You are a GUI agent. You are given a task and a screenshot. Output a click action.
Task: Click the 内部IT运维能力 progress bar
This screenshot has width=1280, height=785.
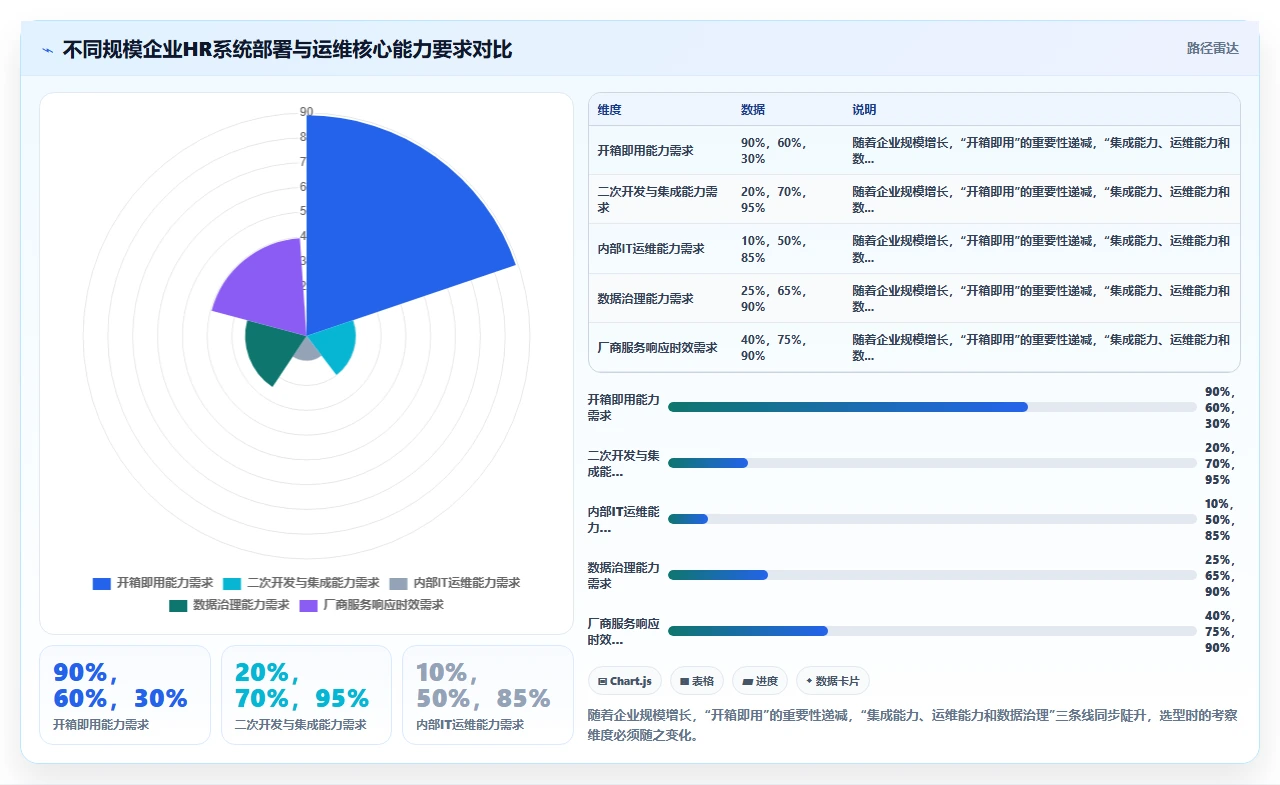pos(932,519)
